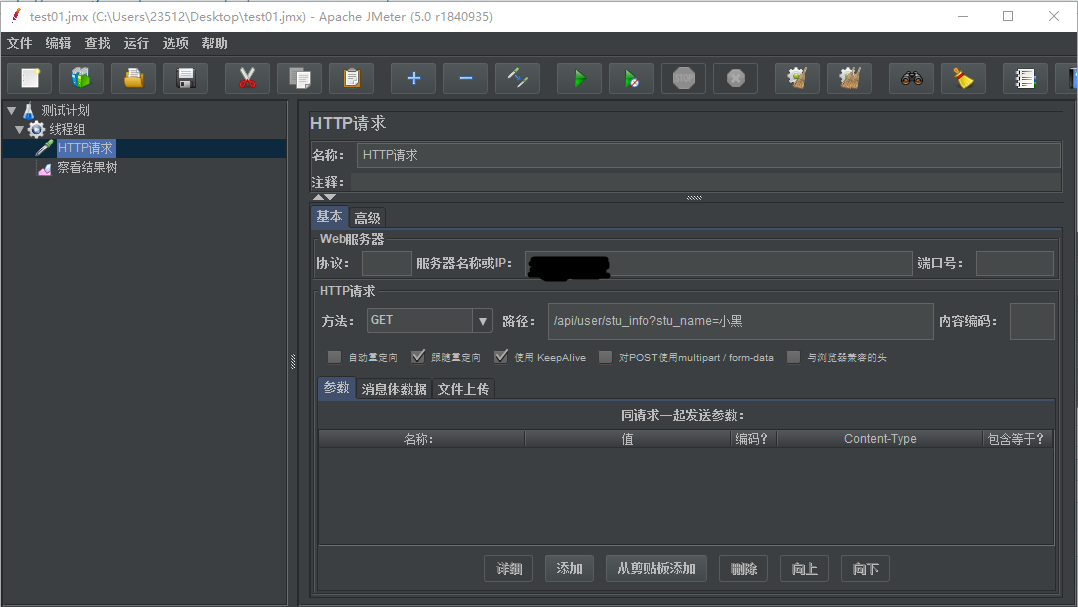Click the 向上 button
Image resolution: width=1078 pixels, height=607 pixels.
804,569
